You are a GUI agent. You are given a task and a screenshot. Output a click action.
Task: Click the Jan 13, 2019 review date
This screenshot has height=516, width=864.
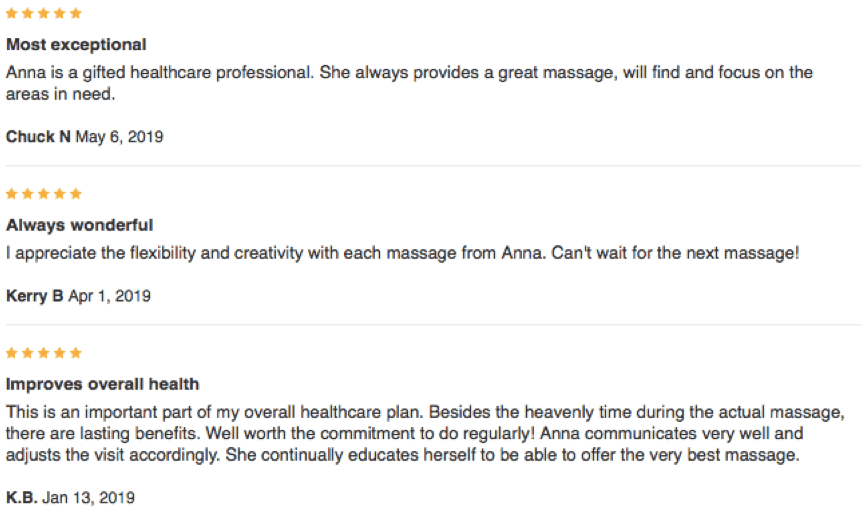[x=88, y=497]
